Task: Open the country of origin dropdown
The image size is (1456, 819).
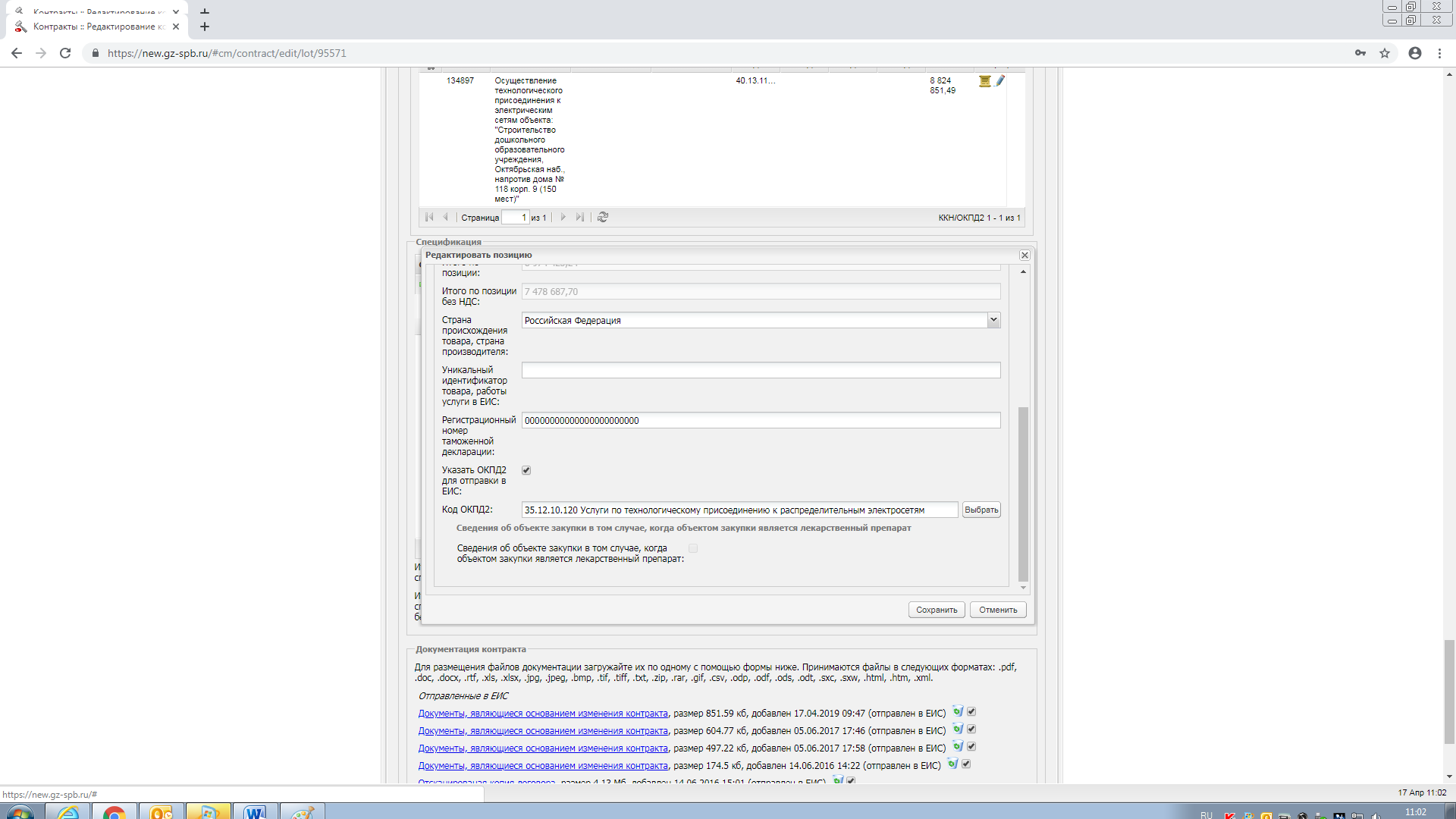Action: coord(993,320)
